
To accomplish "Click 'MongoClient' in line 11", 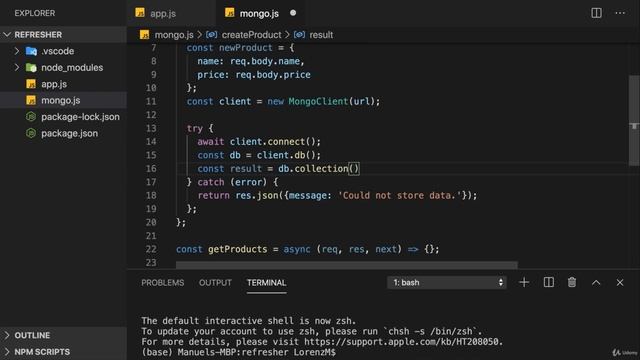I will 318,101.
